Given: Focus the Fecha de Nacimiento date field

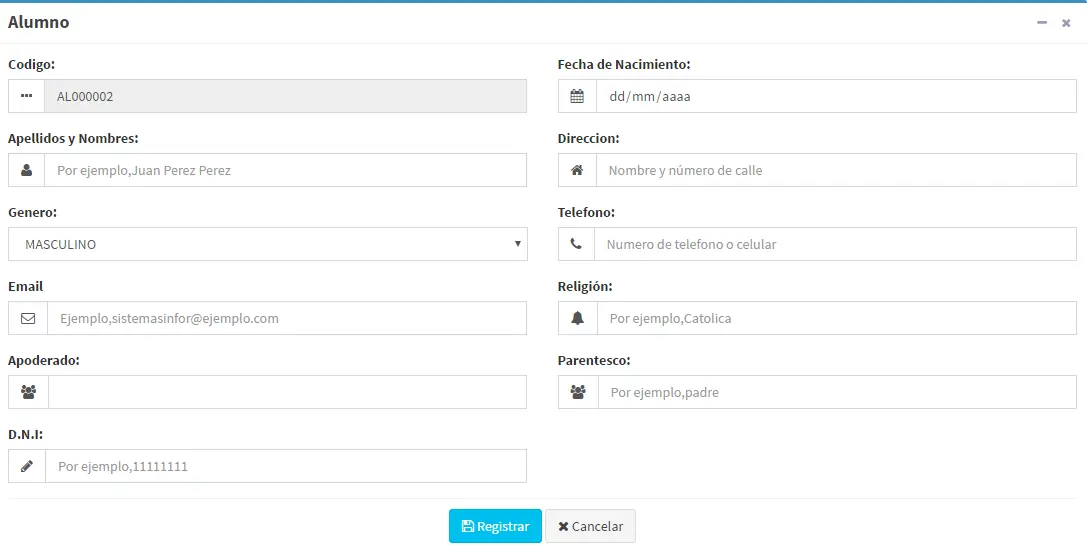Looking at the screenshot, I should pos(836,96).
